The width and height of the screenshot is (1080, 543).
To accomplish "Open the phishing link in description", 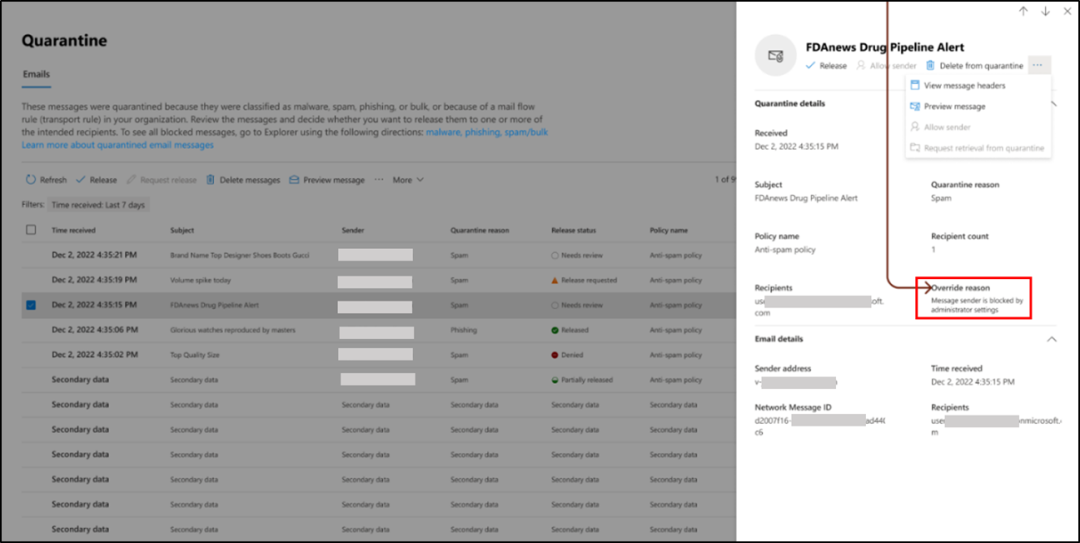I will 481,132.
